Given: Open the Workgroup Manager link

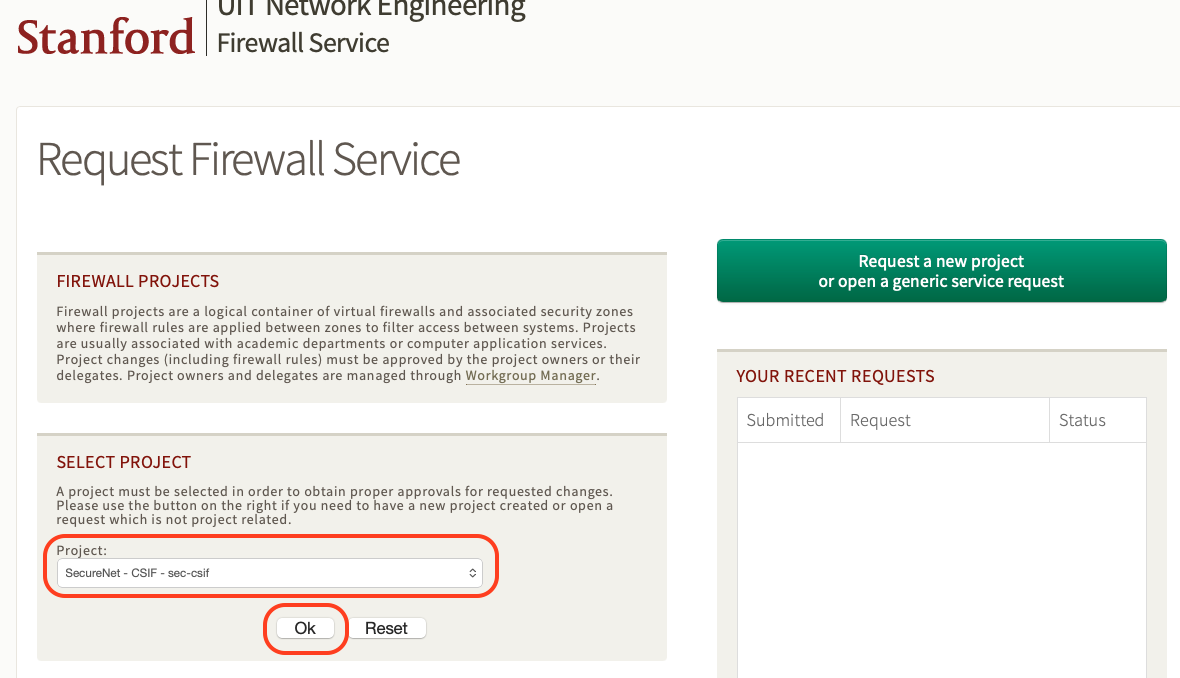Looking at the screenshot, I should (x=531, y=375).
